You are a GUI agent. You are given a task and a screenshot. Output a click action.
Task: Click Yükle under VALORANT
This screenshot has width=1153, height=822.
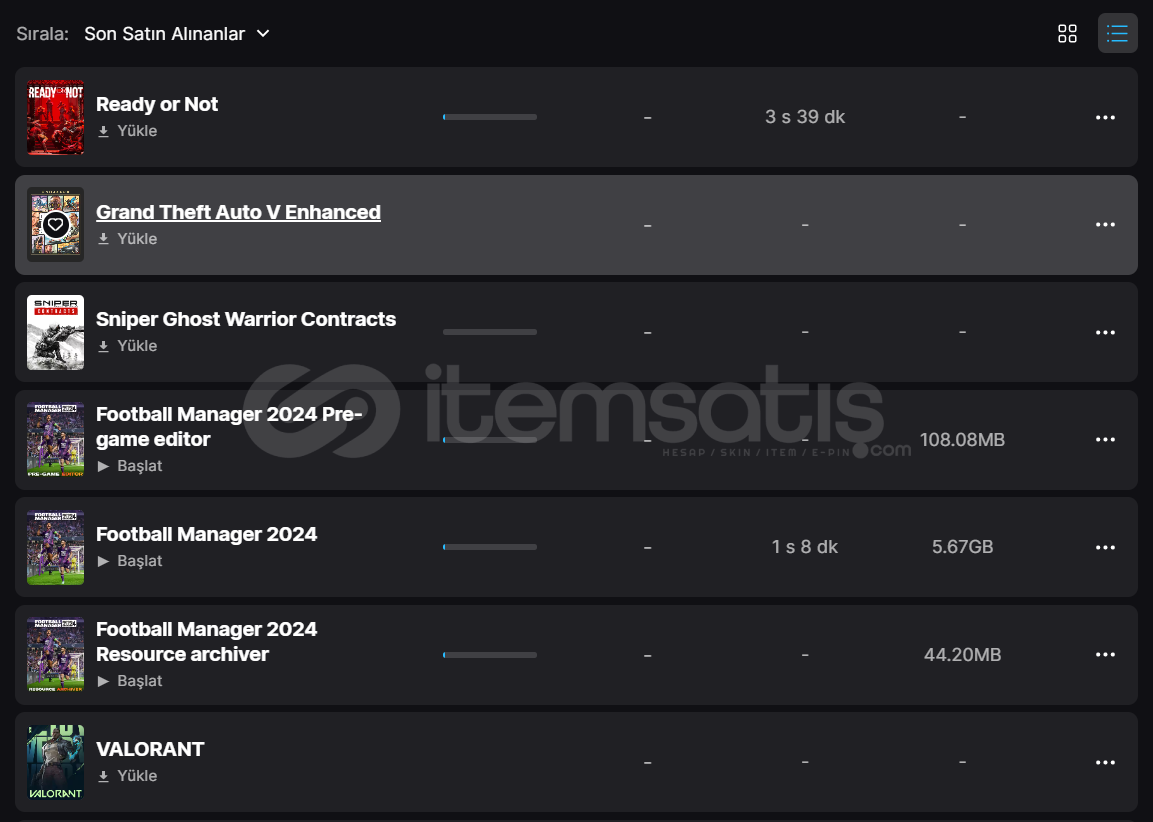128,776
